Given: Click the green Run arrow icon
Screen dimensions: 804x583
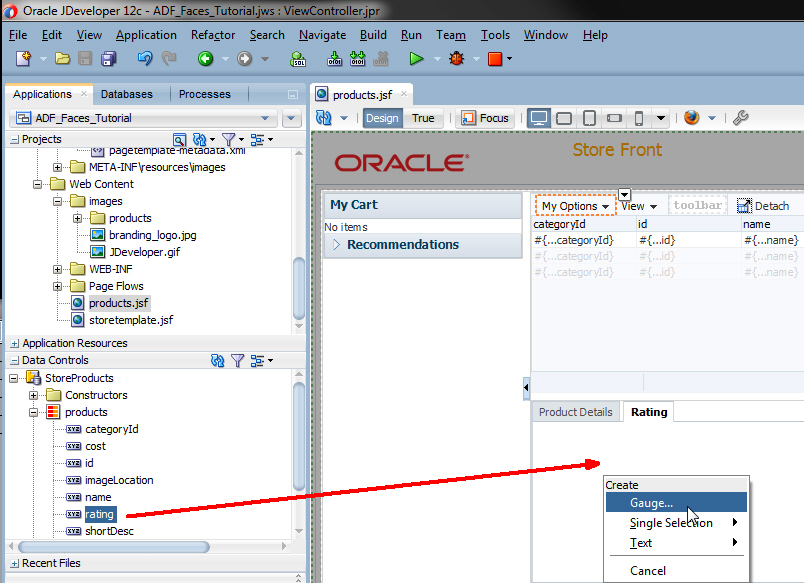Looking at the screenshot, I should 416,59.
